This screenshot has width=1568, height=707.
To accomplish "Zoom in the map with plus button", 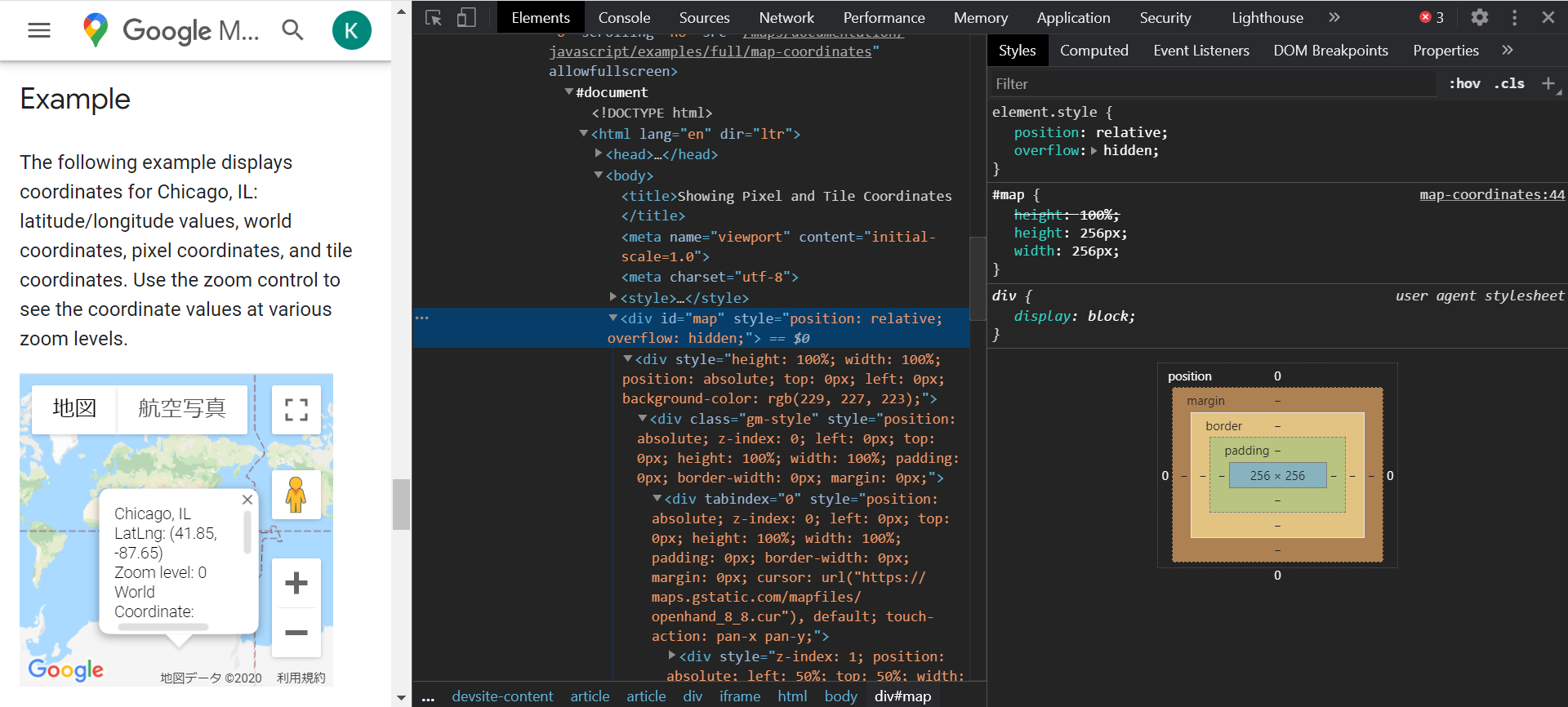I will point(296,583).
